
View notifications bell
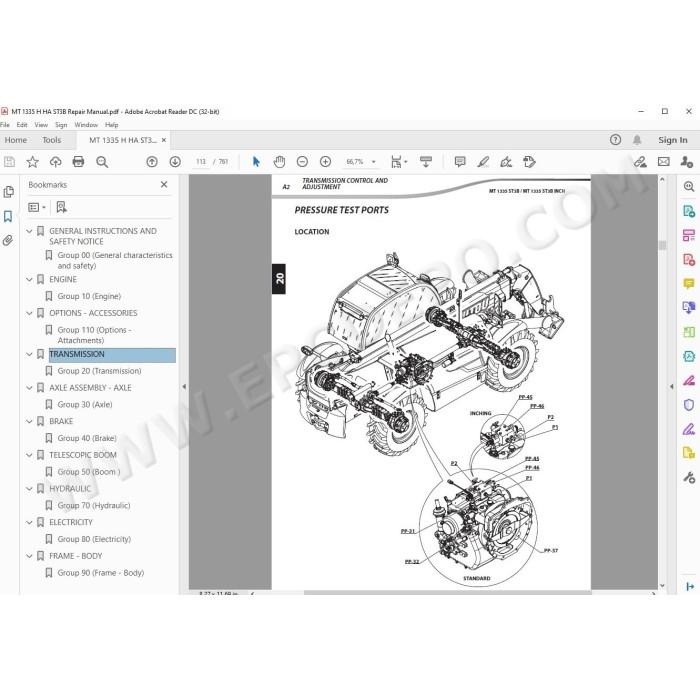point(637,140)
